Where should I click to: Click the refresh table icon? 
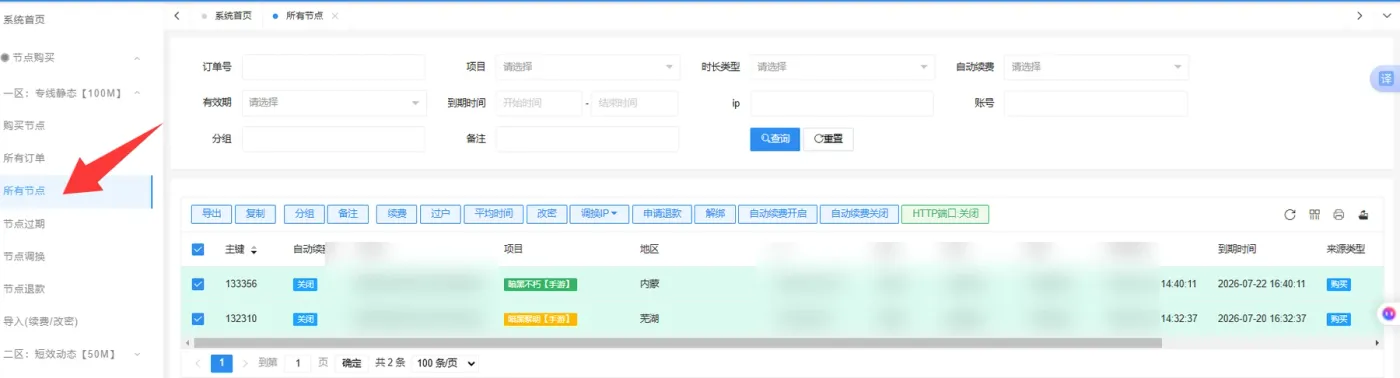tap(1290, 214)
